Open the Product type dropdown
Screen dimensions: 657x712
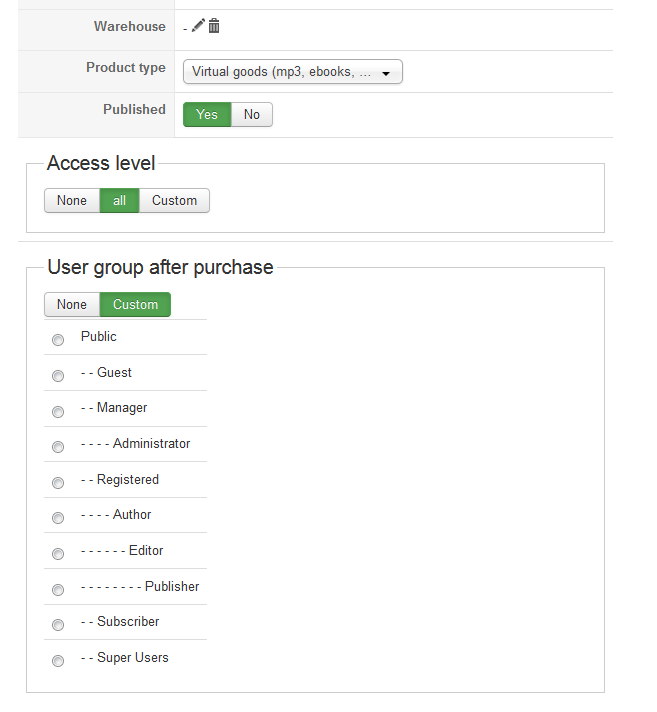click(293, 72)
